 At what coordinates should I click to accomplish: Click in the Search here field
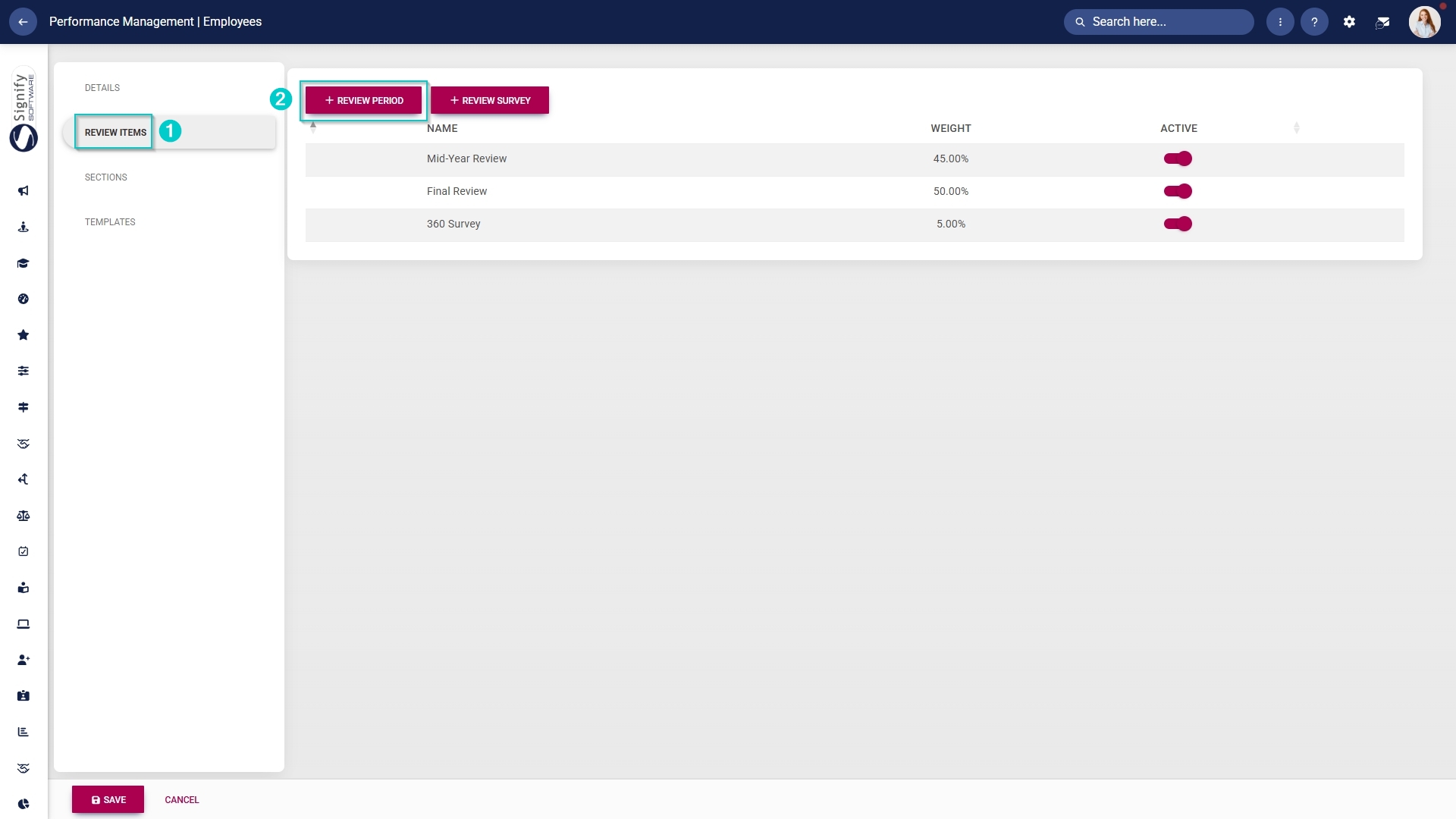tap(1159, 22)
